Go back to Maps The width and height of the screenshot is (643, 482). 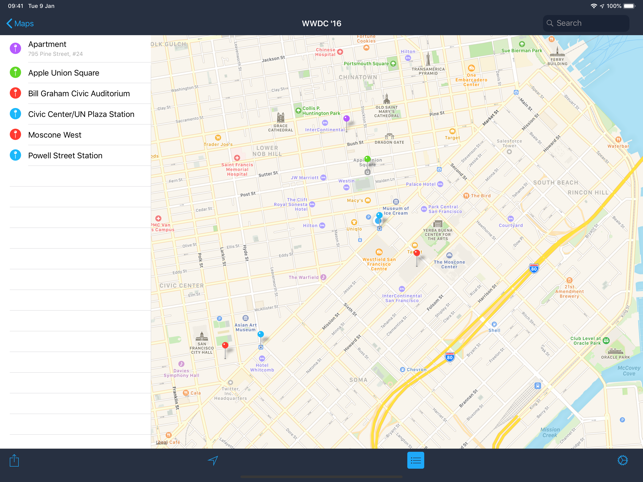pyautogui.click(x=20, y=23)
